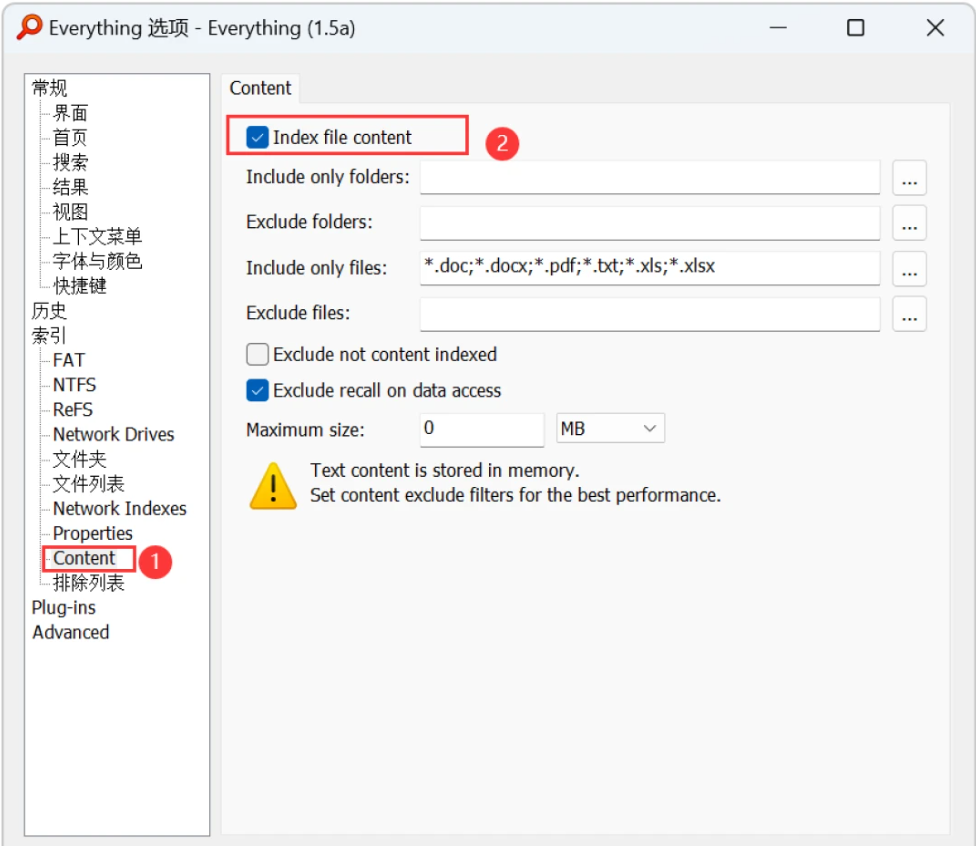Open 文件列表 index settings
The width and height of the screenshot is (976, 846).
coord(88,484)
